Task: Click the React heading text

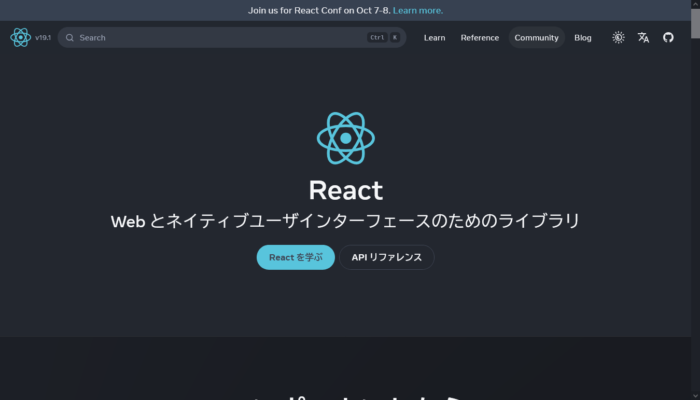Action: click(x=346, y=191)
